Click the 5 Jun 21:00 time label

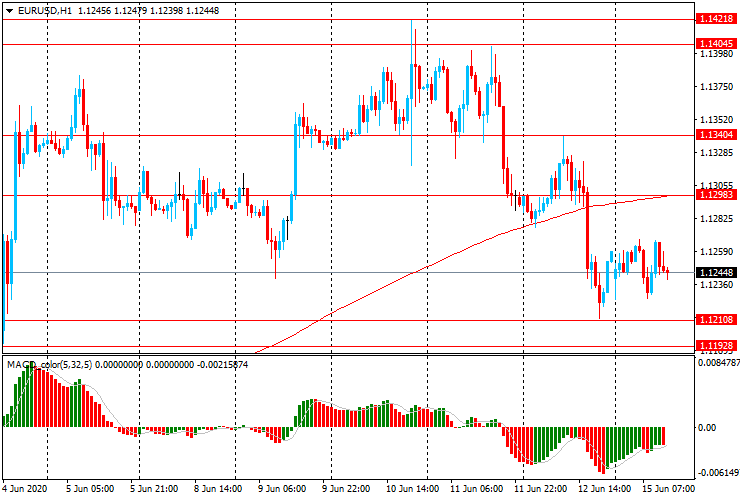click(154, 488)
